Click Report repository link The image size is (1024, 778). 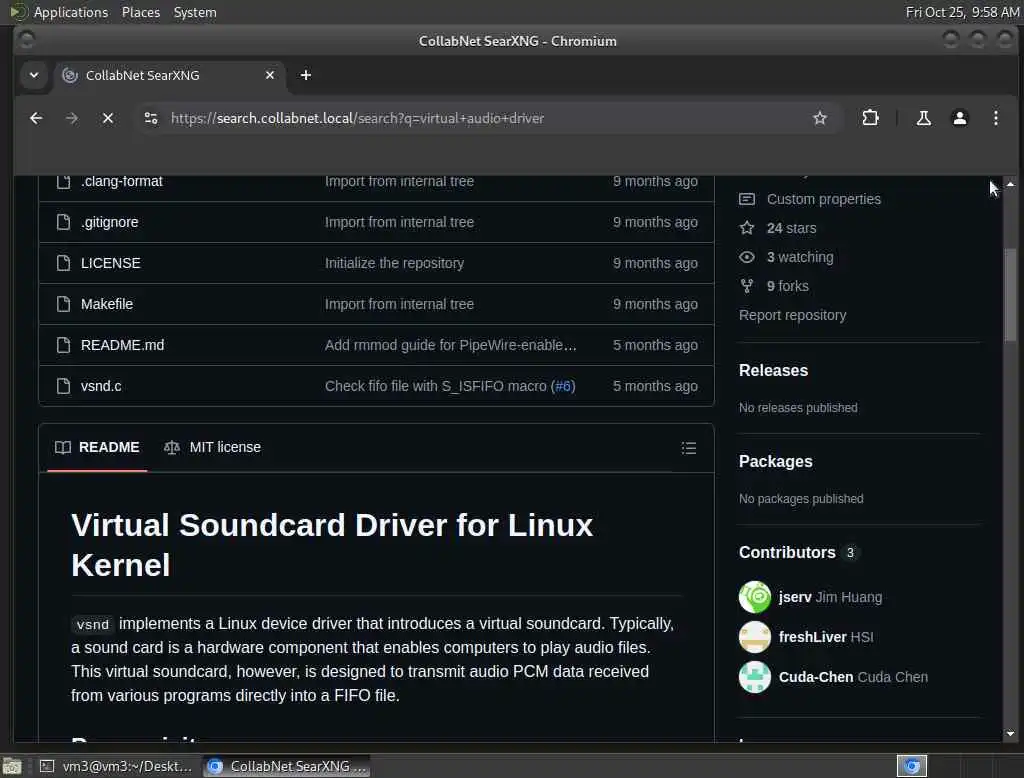pos(792,316)
